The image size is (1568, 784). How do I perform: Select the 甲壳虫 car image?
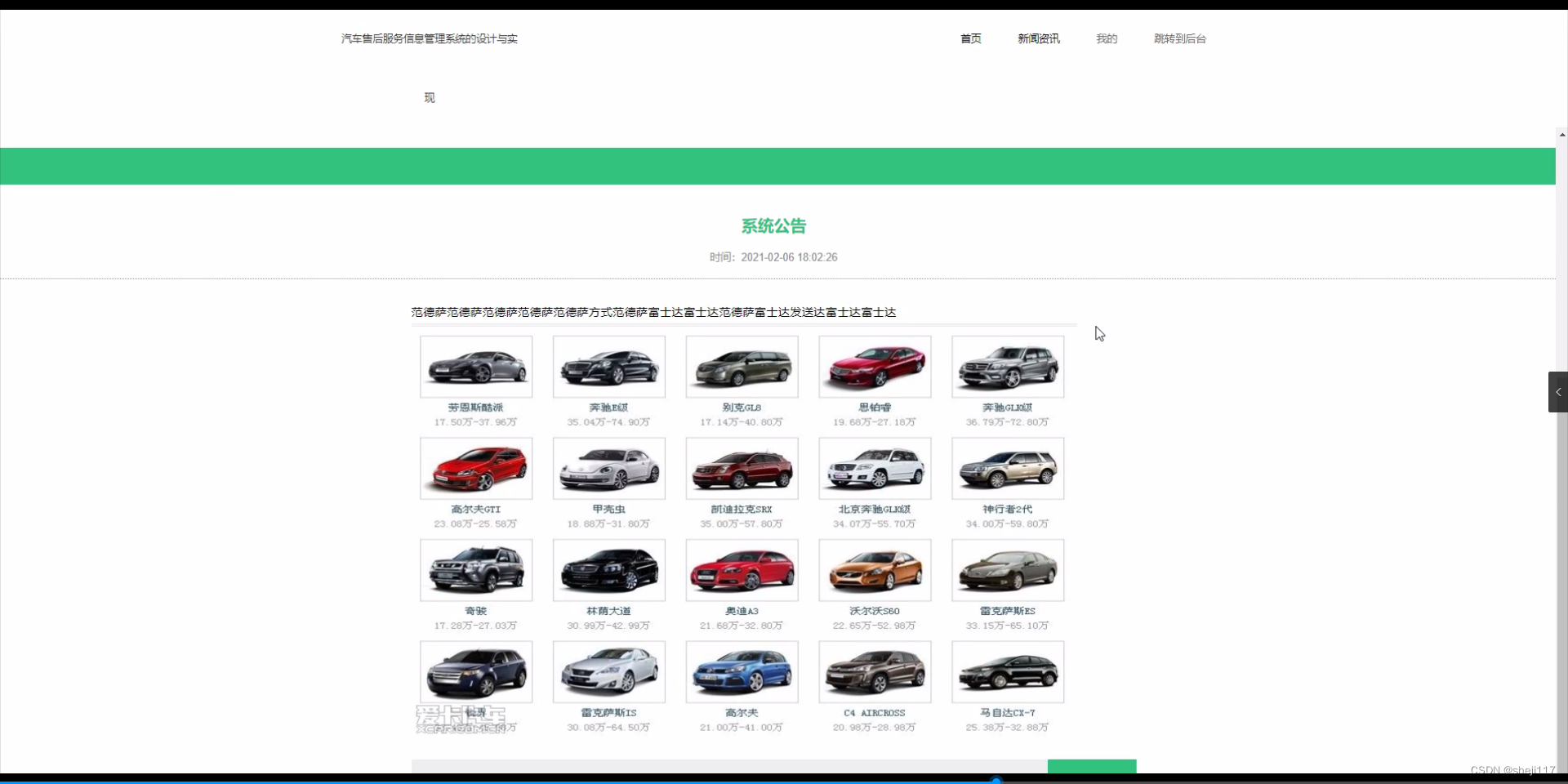[608, 469]
